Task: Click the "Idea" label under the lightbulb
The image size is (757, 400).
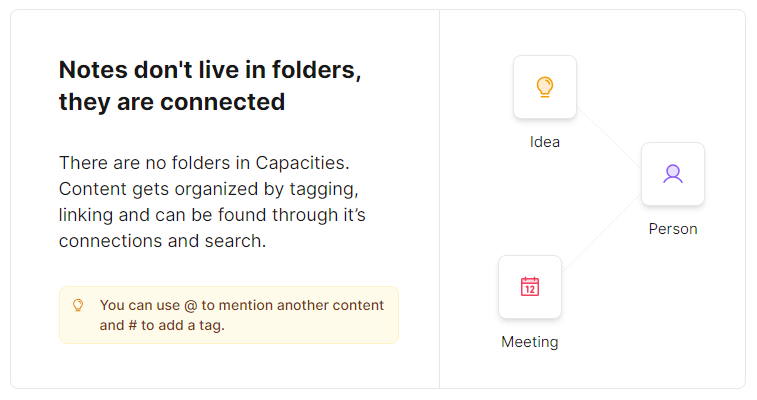Action: pos(545,142)
